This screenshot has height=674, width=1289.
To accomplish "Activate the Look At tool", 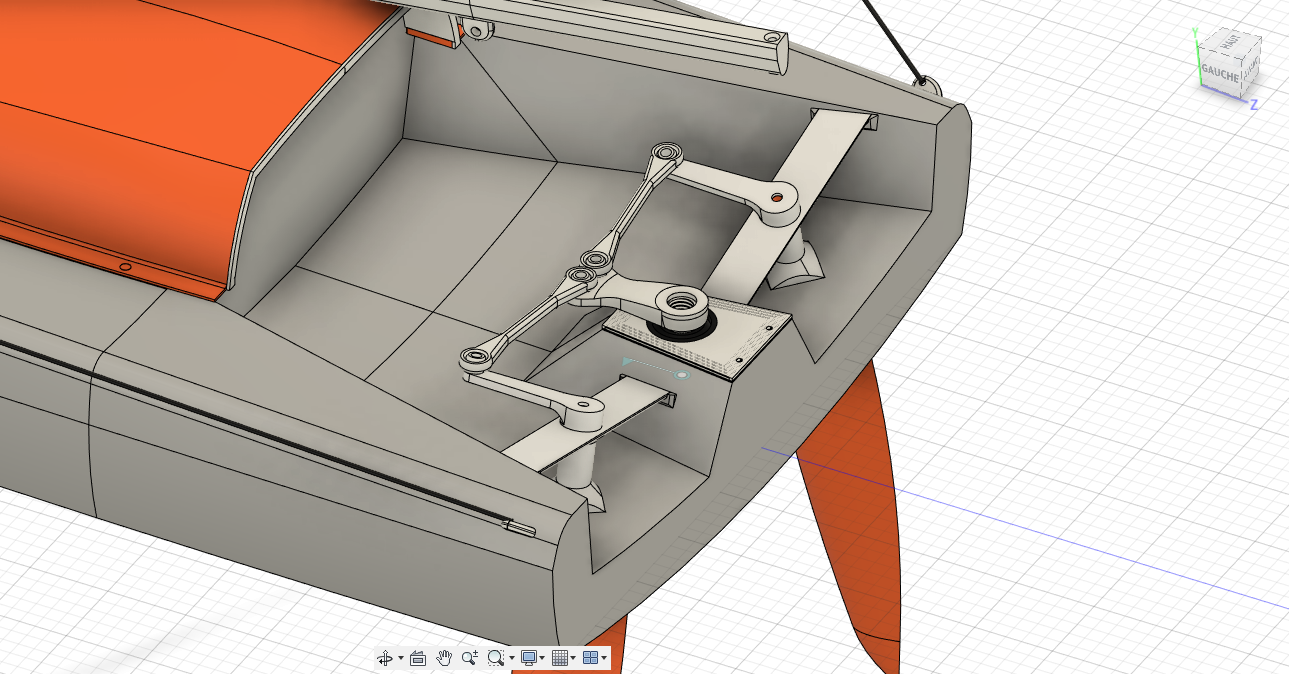I will coord(418,658).
